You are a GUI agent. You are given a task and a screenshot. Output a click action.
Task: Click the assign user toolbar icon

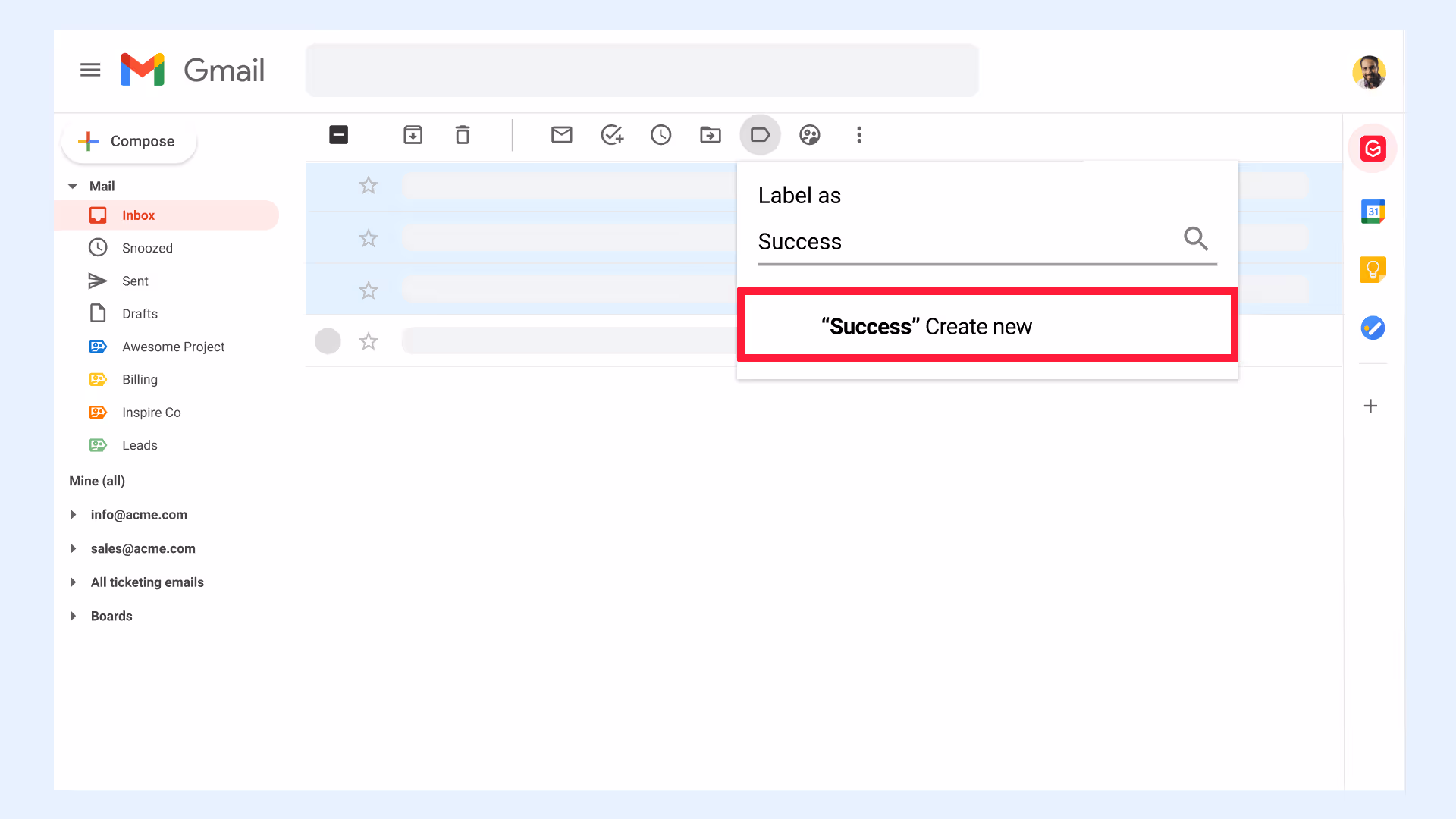pos(810,135)
